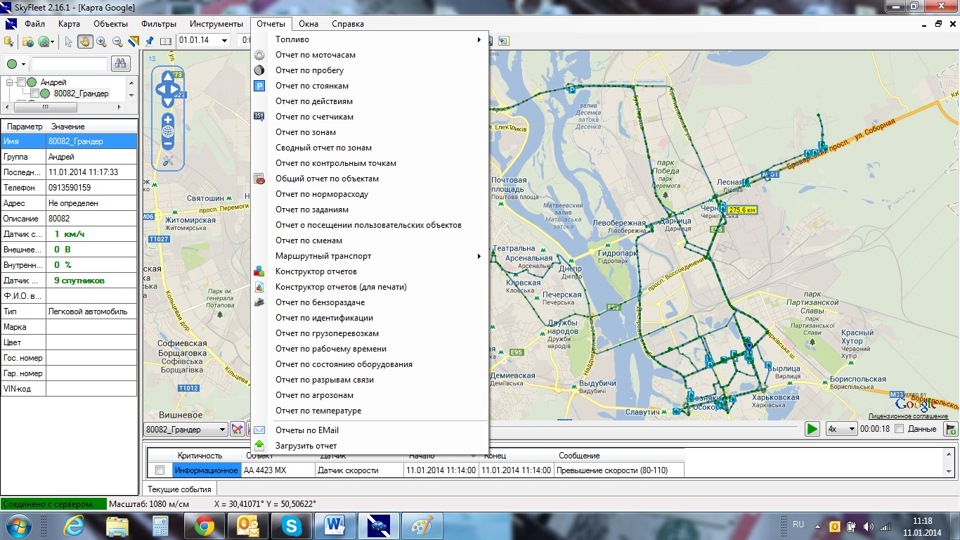The width and height of the screenshot is (960, 540).
Task: Click map control minus zoom button
Action: (167, 144)
